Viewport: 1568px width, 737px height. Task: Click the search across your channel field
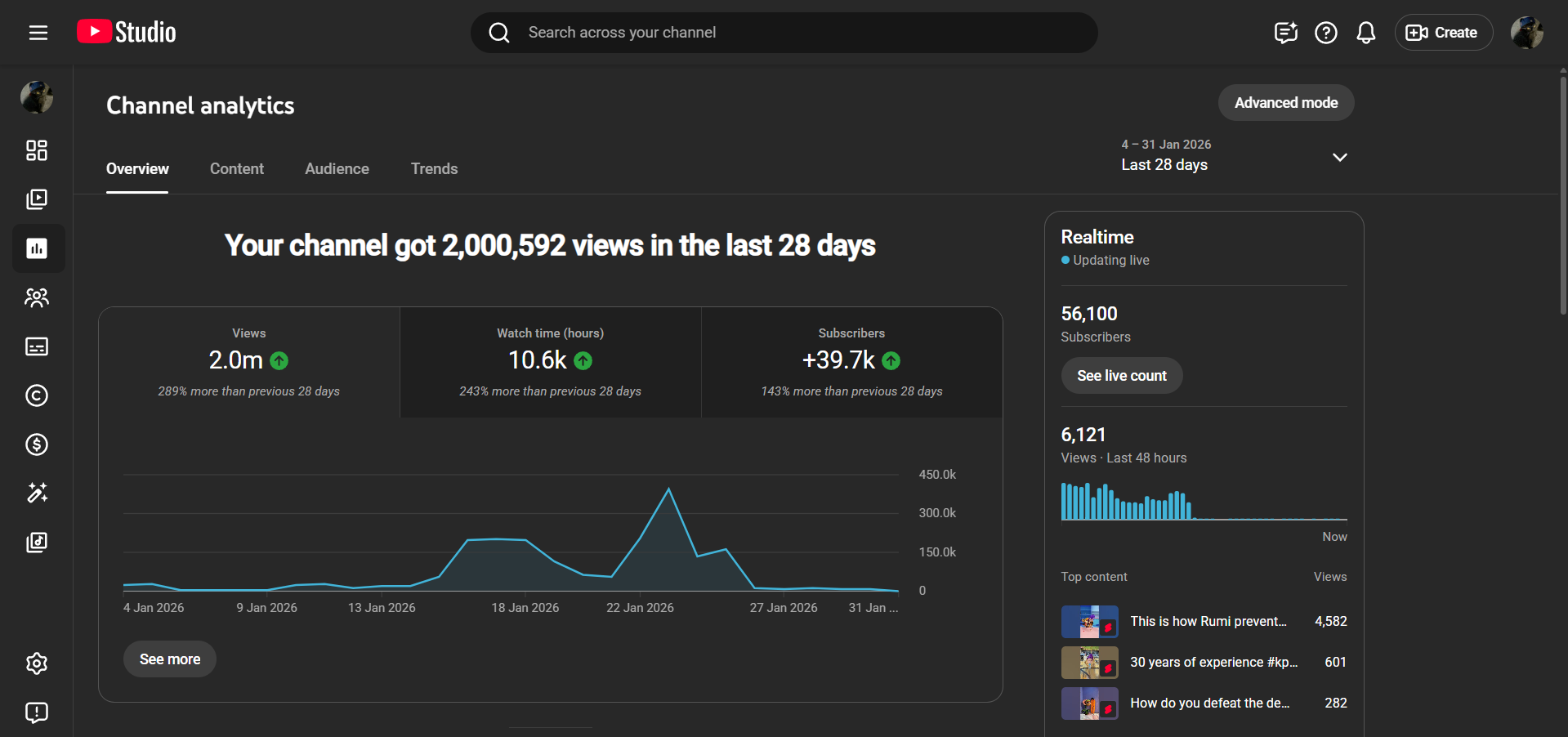tap(784, 33)
